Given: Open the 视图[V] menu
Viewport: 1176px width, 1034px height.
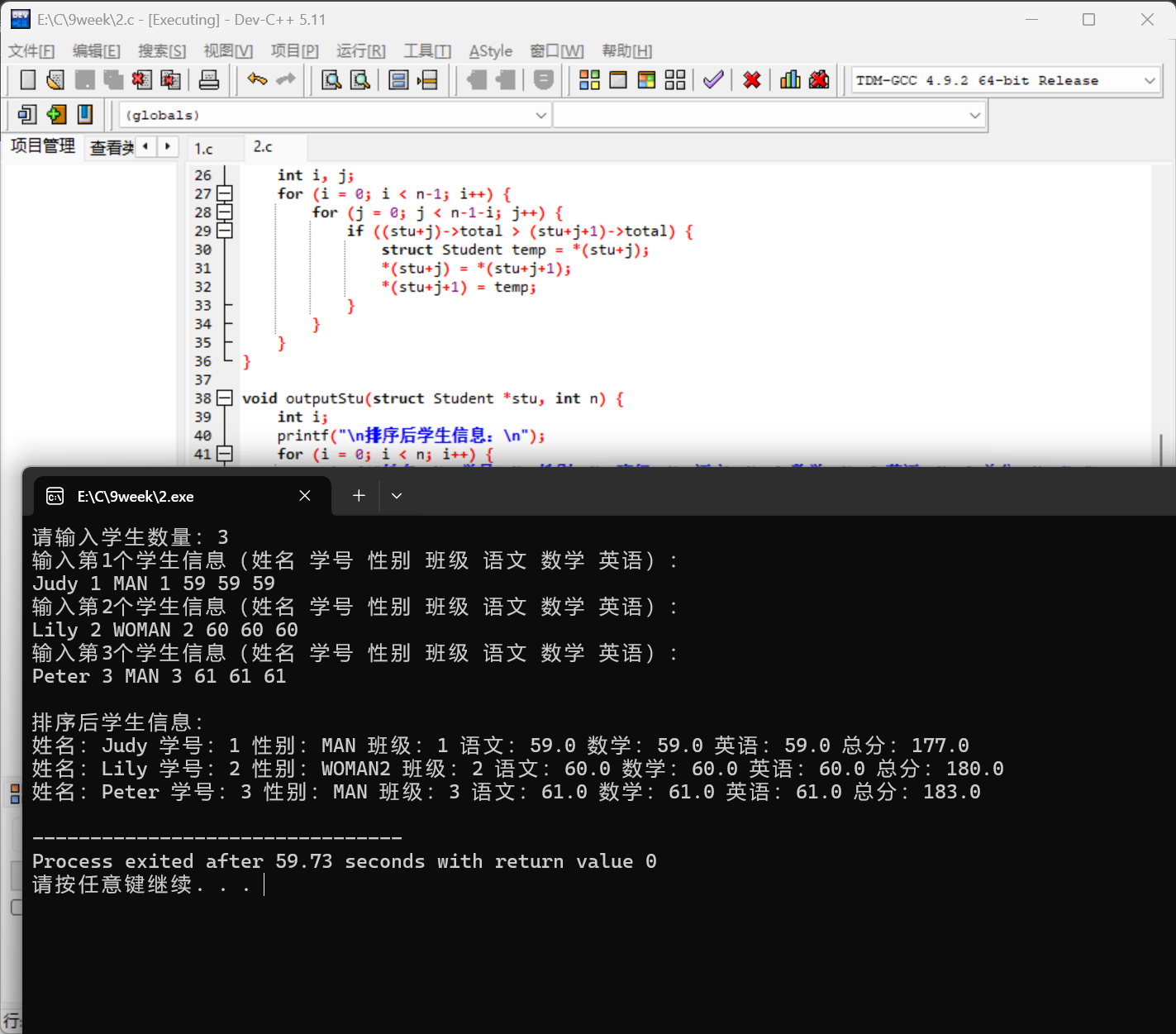Looking at the screenshot, I should pyautogui.click(x=228, y=51).
